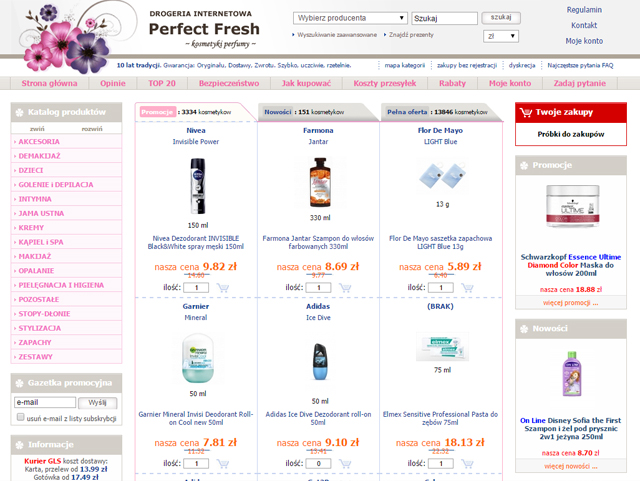Click cart icon for Farmona Jantar shampoo

(345, 288)
